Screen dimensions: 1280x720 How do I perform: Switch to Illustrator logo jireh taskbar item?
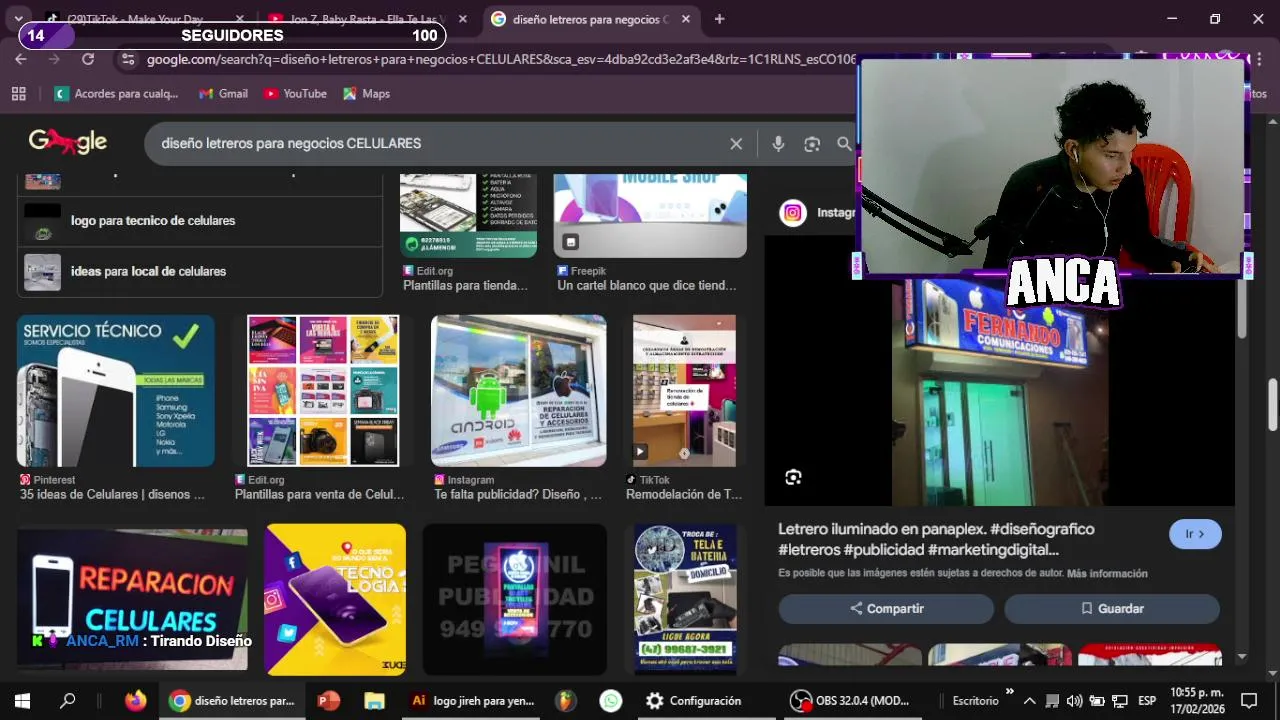tap(474, 701)
